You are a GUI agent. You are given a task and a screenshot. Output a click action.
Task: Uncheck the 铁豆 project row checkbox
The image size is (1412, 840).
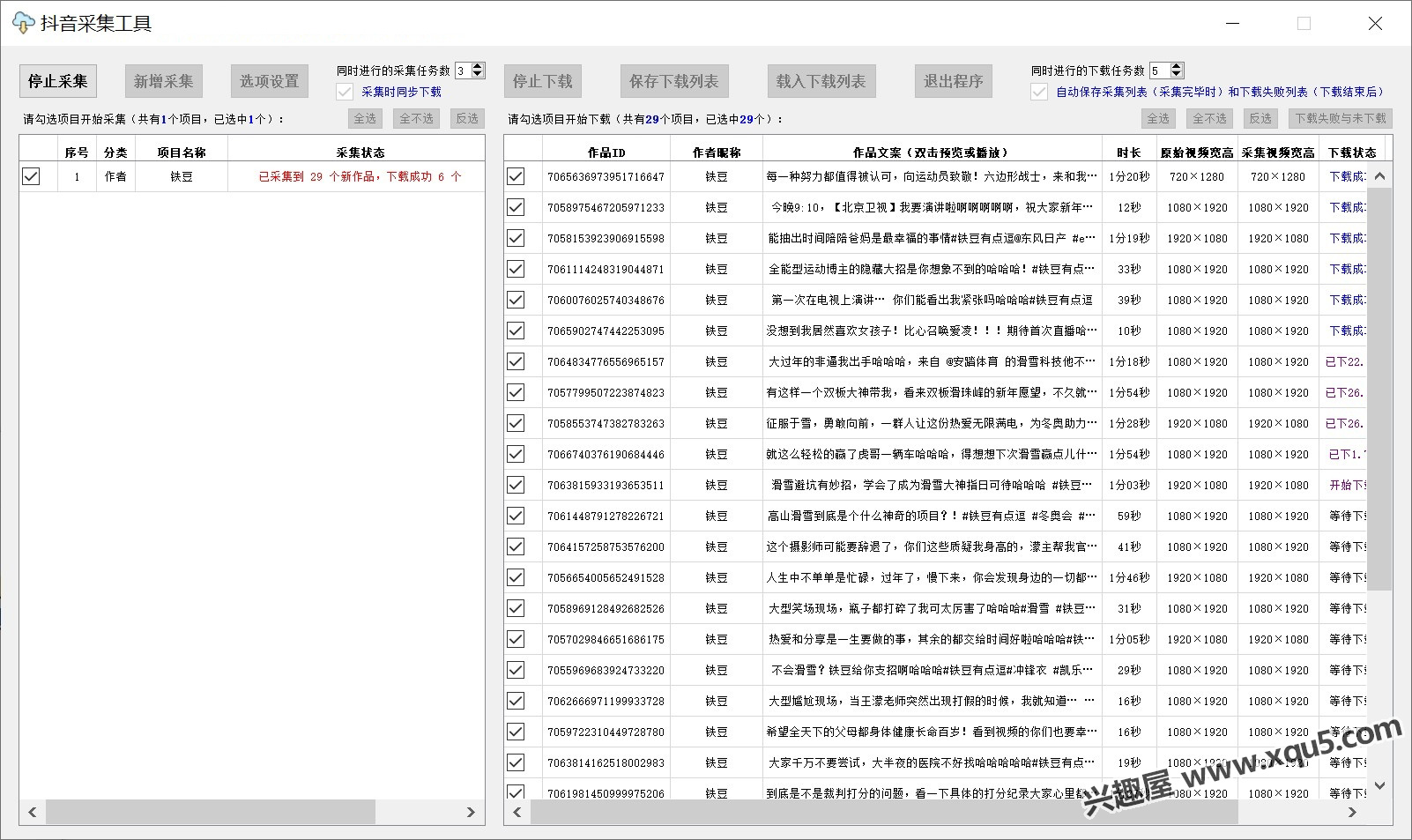coord(31,176)
